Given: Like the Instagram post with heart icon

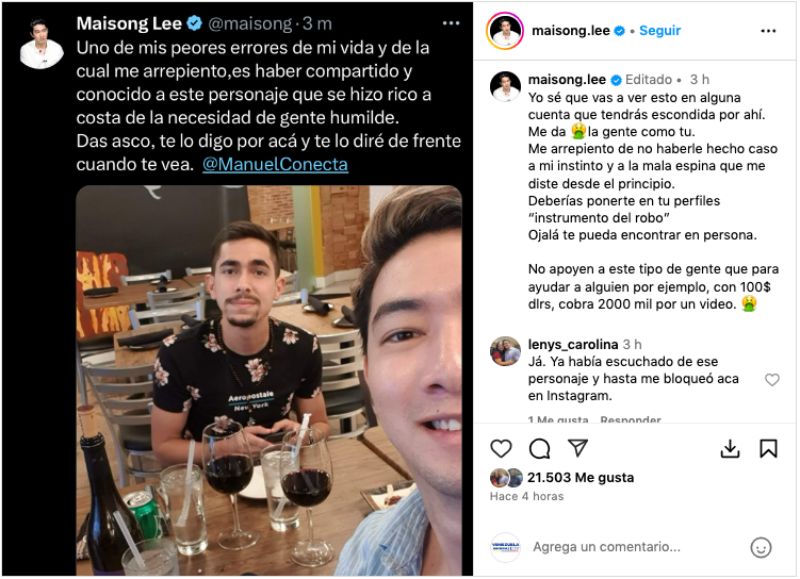Looking at the screenshot, I should tap(501, 448).
